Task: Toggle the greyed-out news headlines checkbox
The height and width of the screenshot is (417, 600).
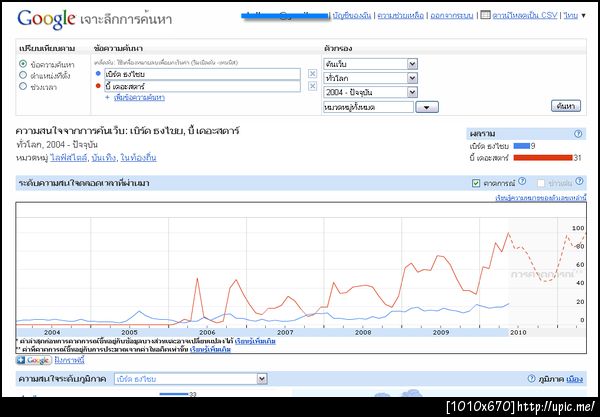Action: click(x=541, y=183)
